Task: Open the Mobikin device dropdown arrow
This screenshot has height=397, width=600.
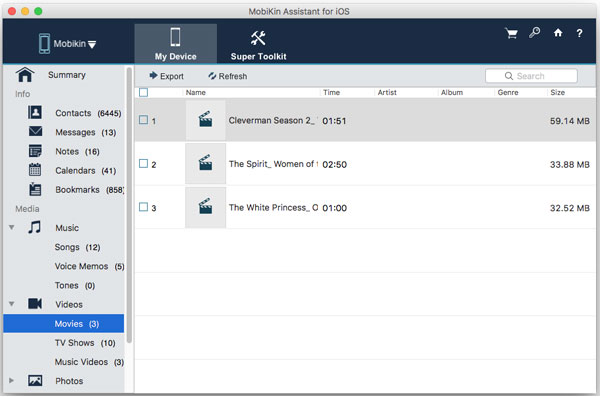Action: pyautogui.click(x=92, y=45)
